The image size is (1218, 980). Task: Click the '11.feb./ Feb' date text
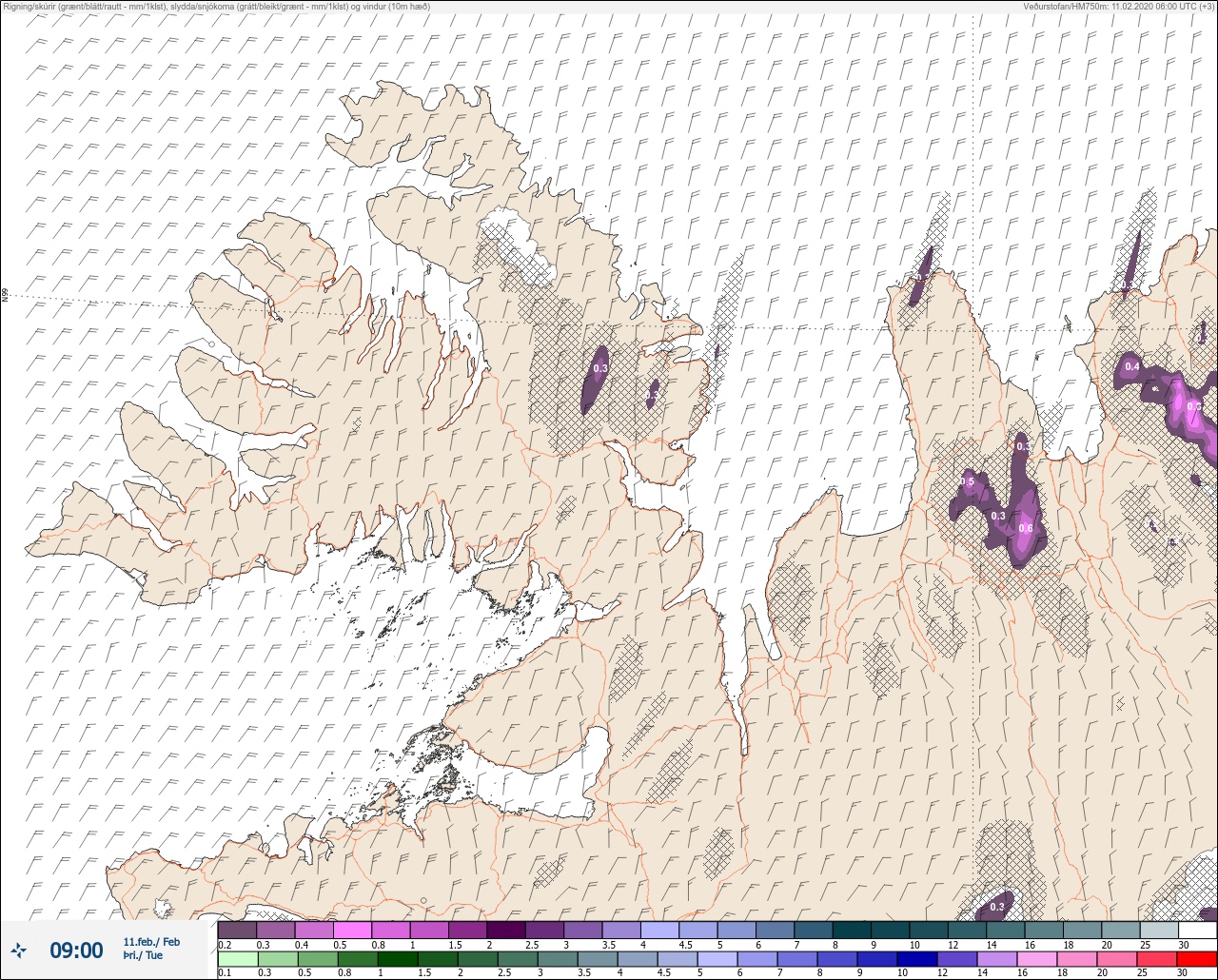[151, 942]
